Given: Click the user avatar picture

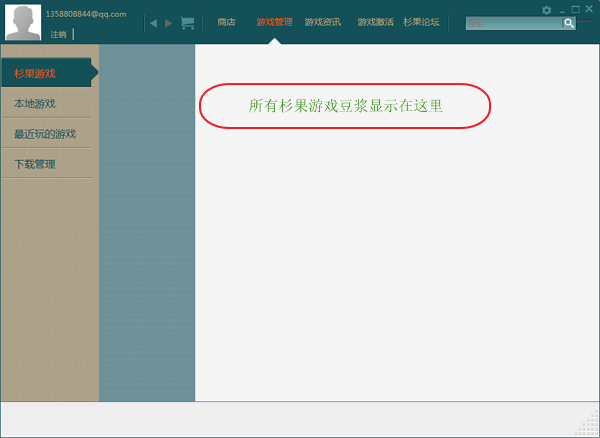Looking at the screenshot, I should pos(23,22).
